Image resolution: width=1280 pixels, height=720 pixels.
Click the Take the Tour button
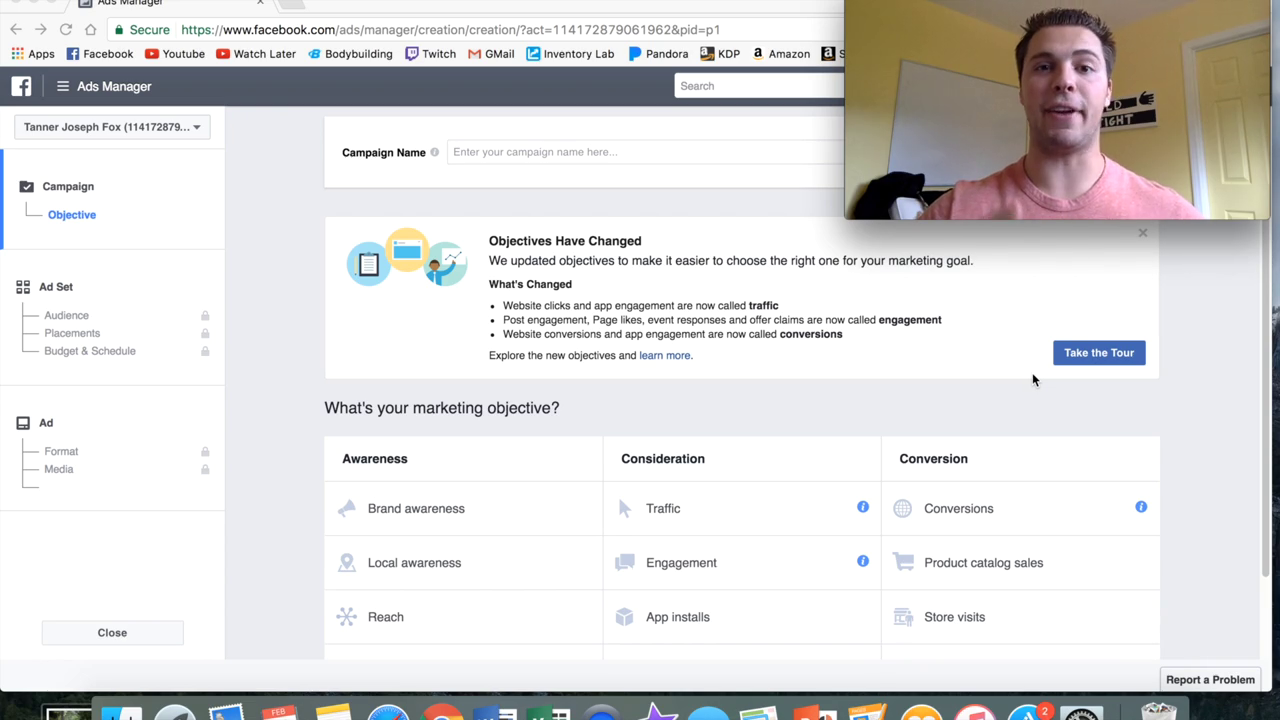[x=1099, y=353]
